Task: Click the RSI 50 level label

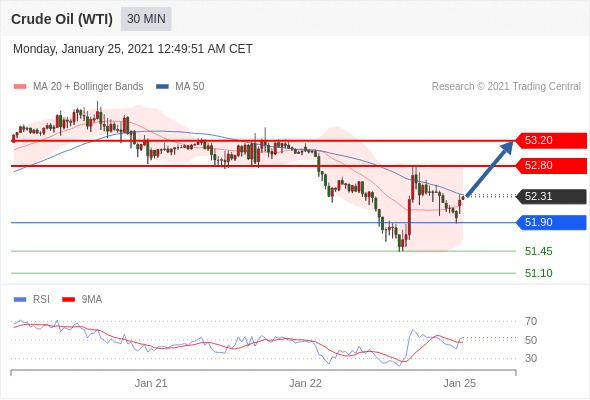Action: point(531,340)
